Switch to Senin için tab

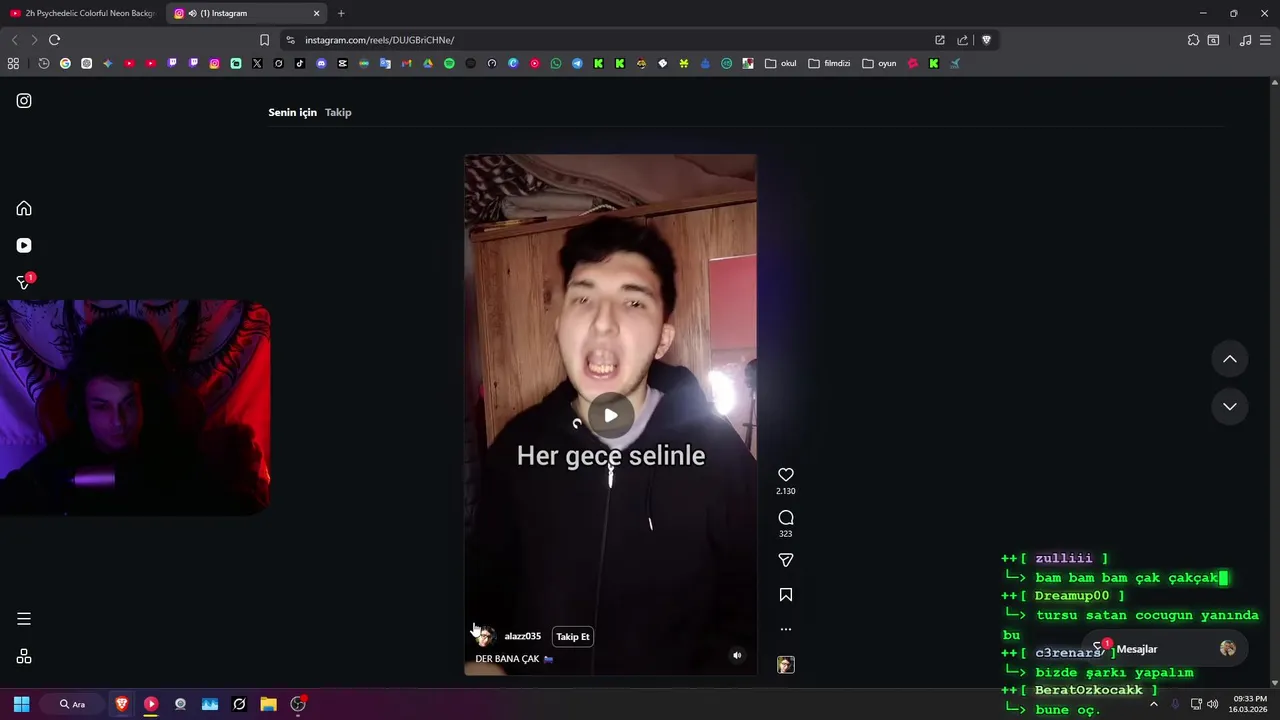pos(292,112)
